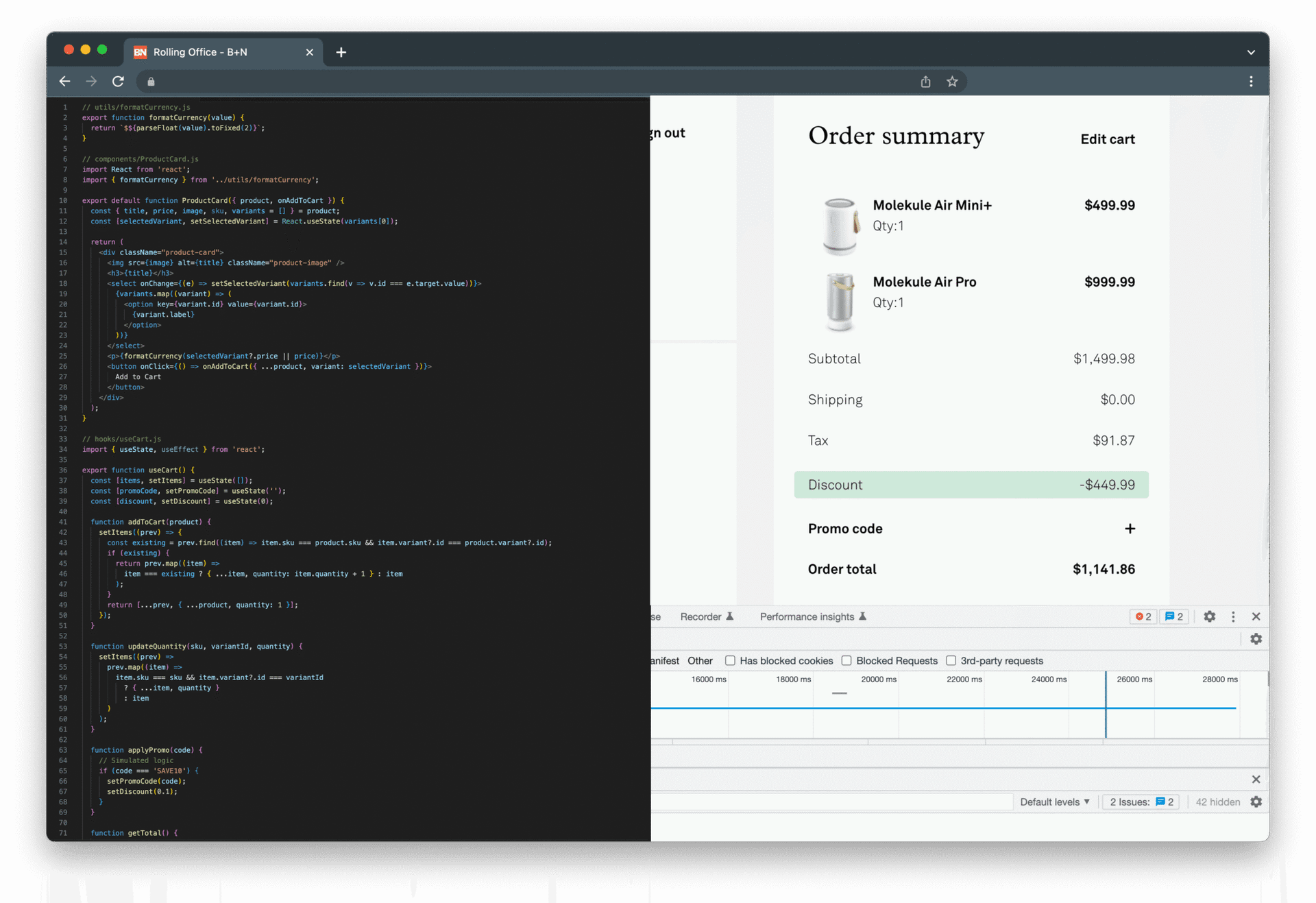Open the Default levels dropdown
This screenshot has height=903, width=1316.
pos(1055,802)
